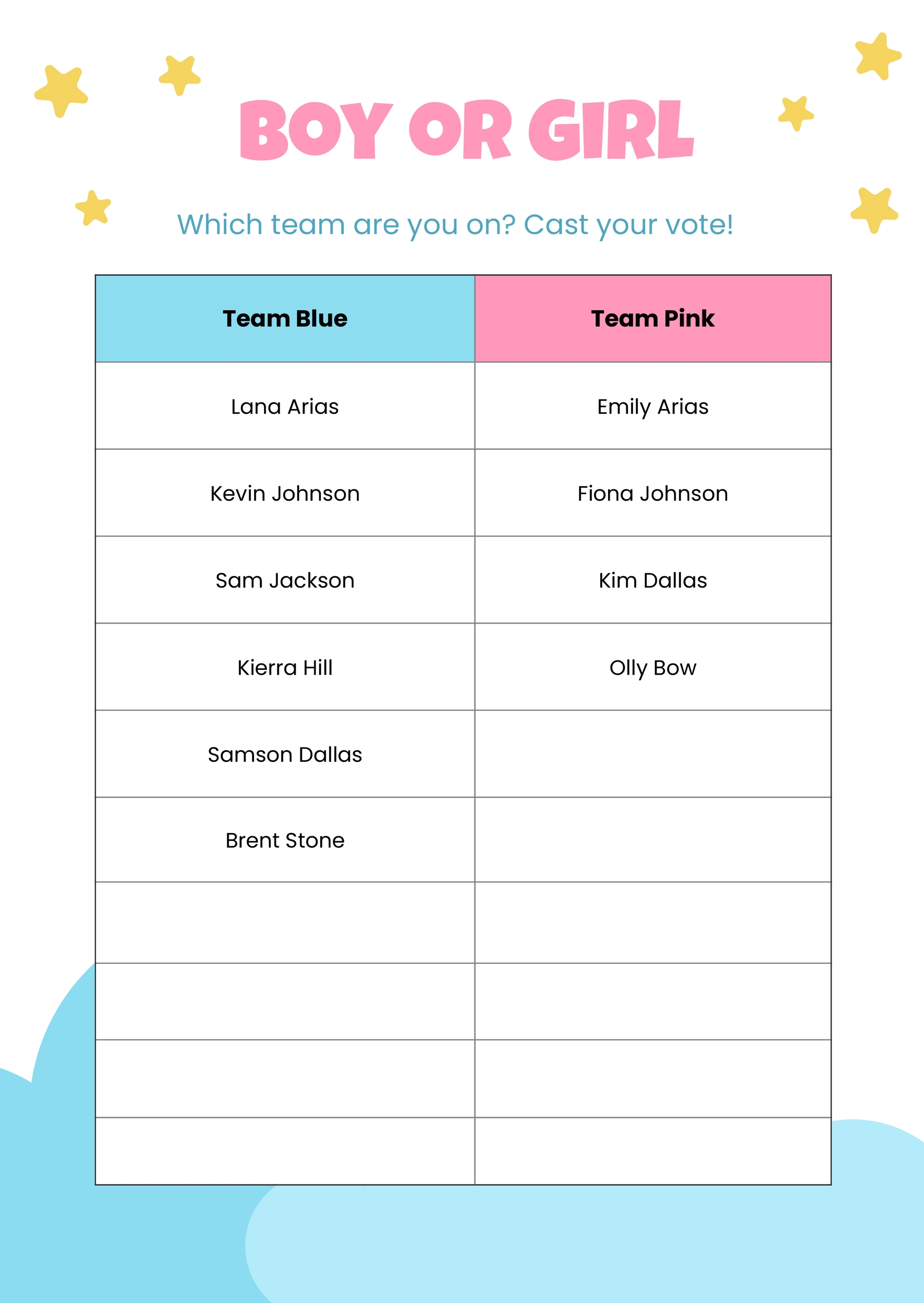The image size is (924, 1303).
Task: Click the last empty Team Pink row
Action: [x=653, y=1151]
